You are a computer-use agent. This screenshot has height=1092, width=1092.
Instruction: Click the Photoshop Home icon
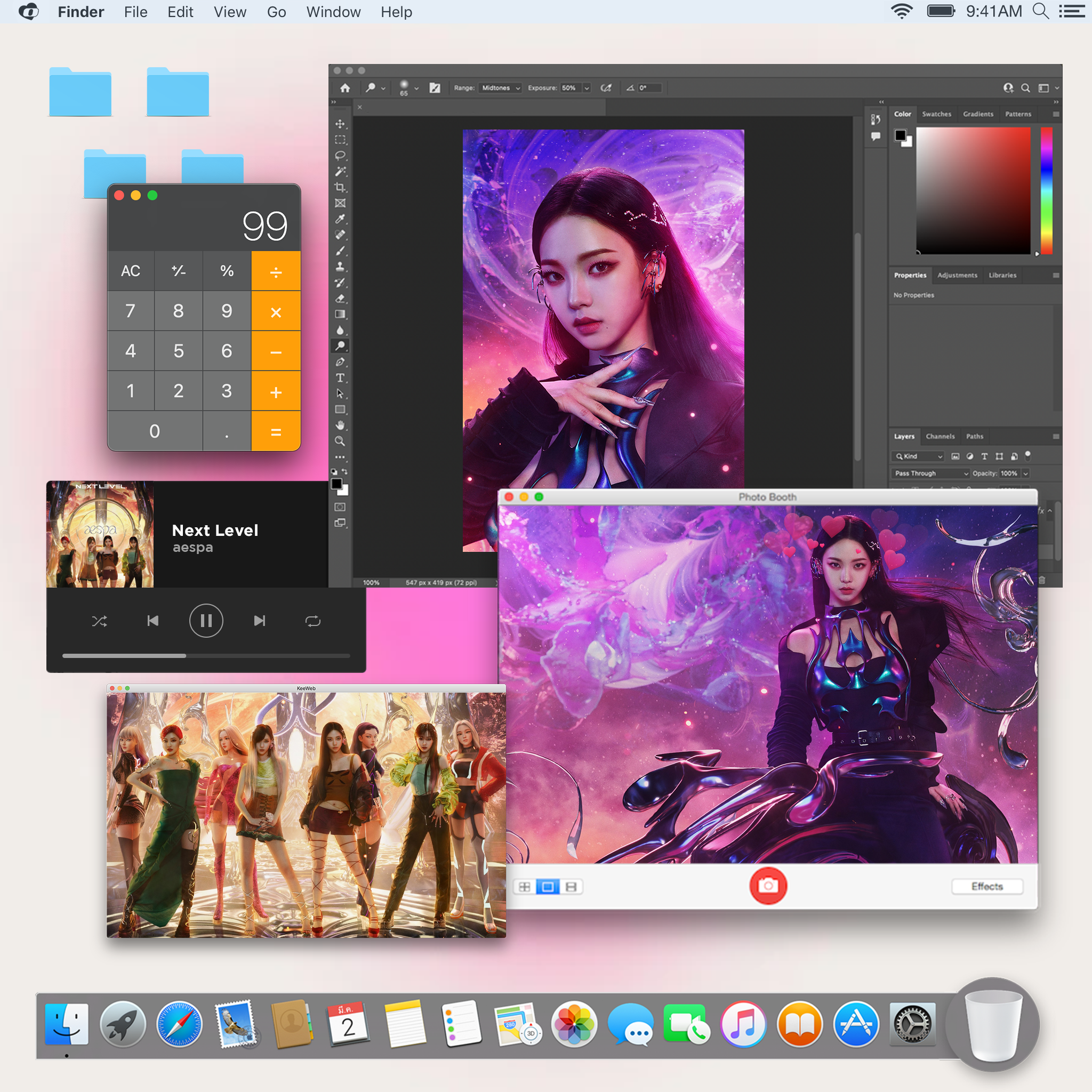coord(345,87)
